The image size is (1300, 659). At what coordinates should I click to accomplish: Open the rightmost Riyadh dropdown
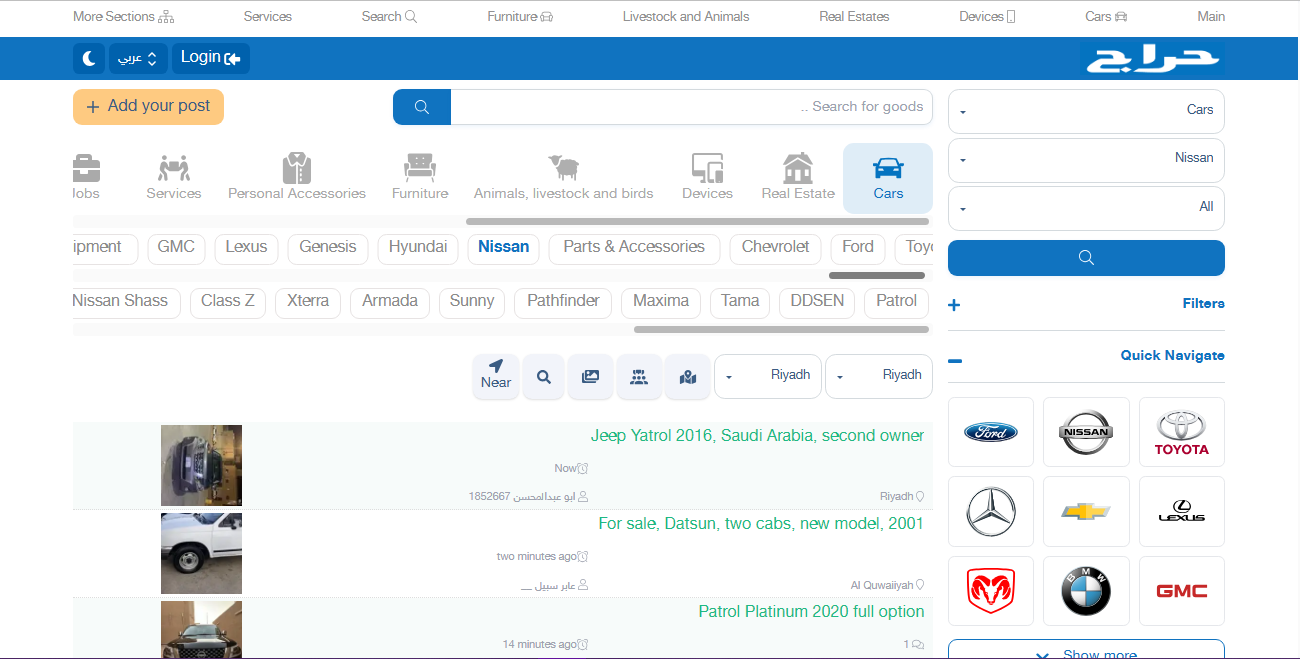click(x=879, y=377)
